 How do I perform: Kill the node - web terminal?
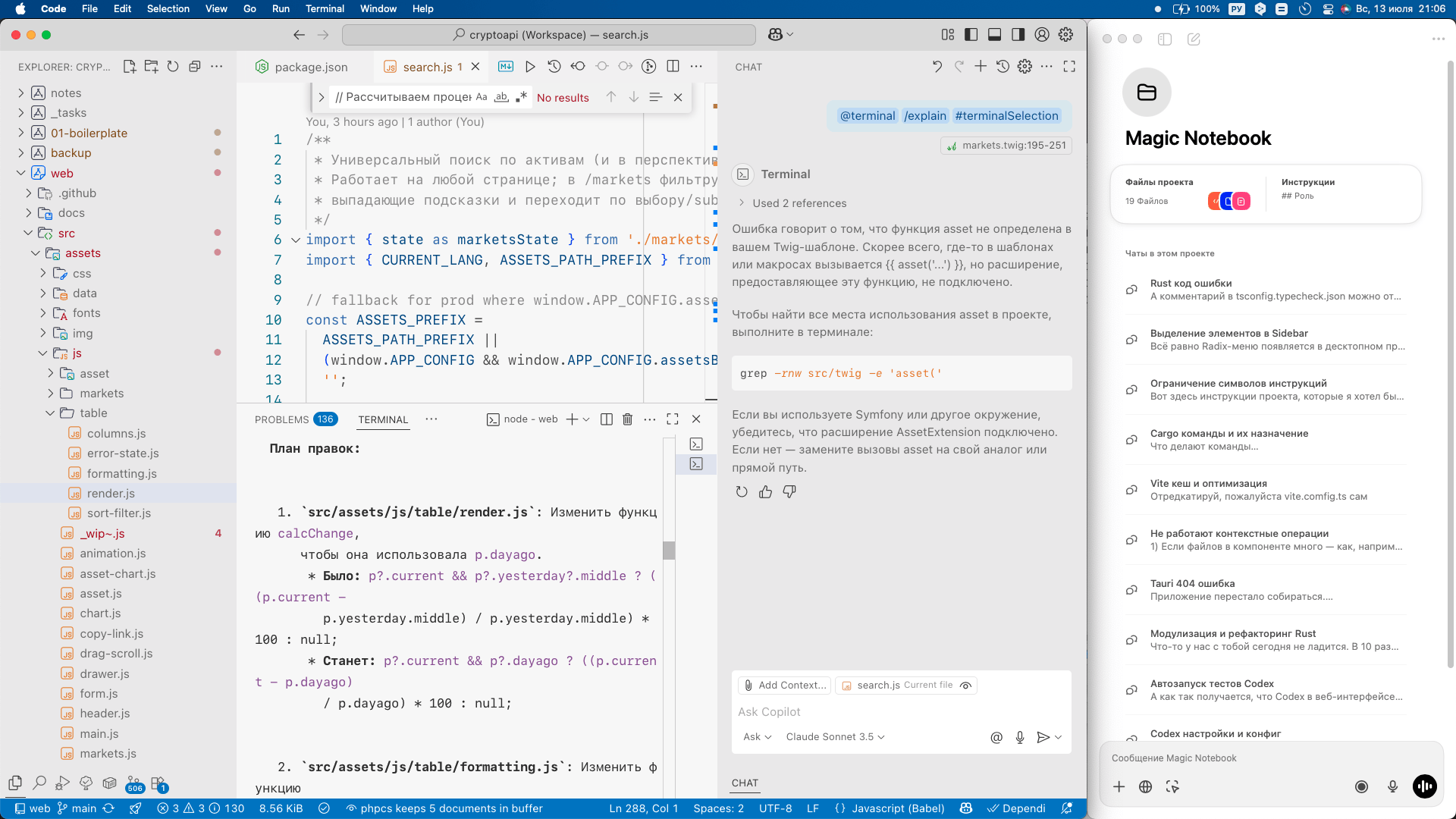(x=628, y=419)
